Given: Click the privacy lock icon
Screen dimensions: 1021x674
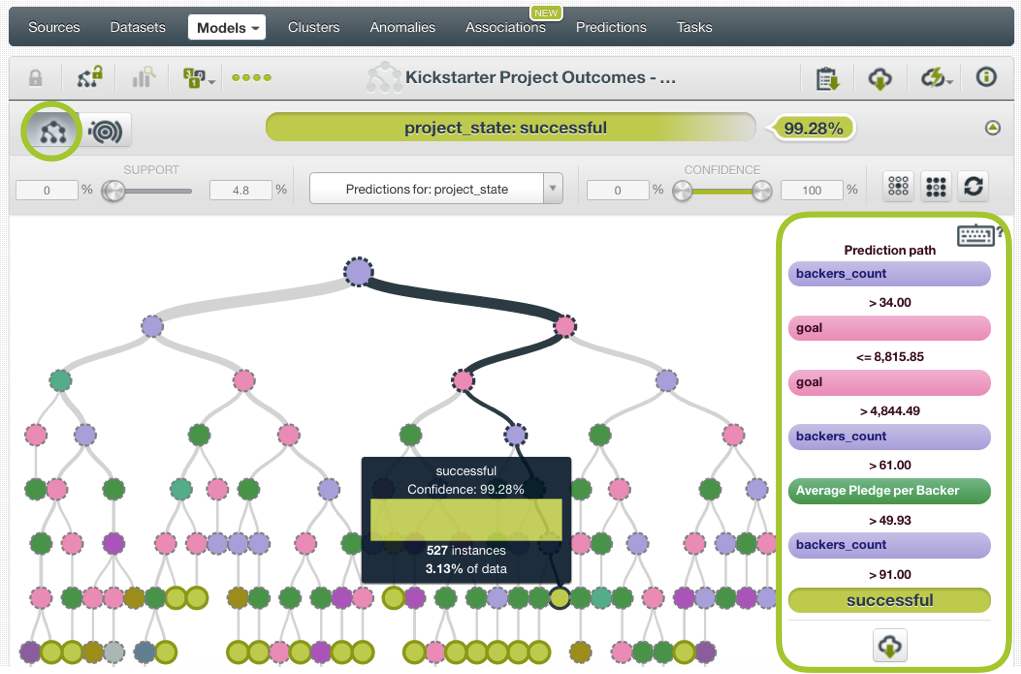Looking at the screenshot, I should 35,78.
